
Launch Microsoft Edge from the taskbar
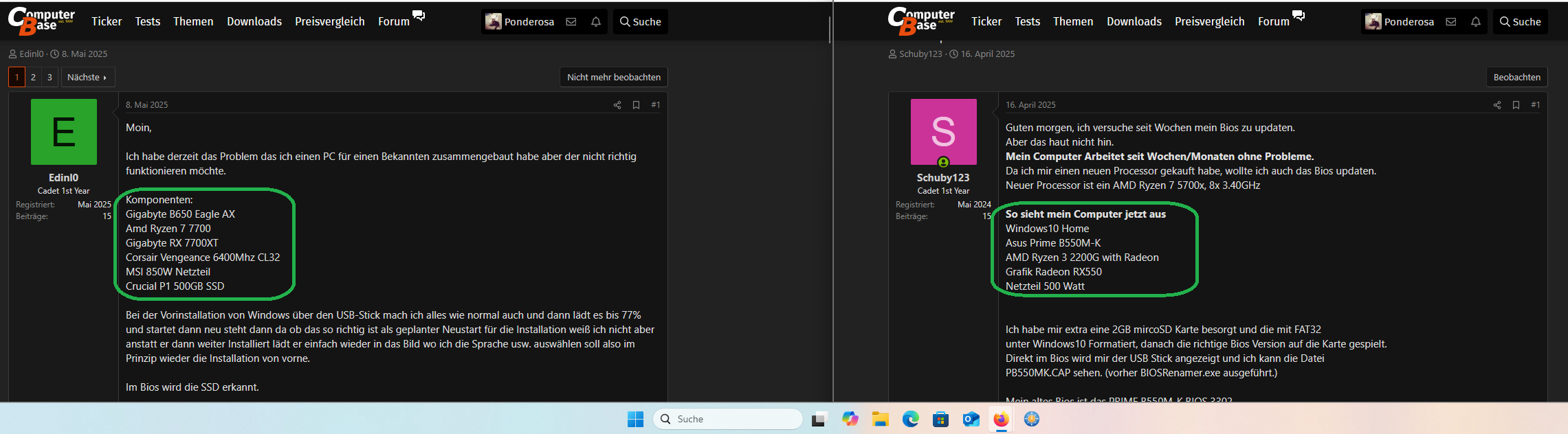tap(911, 419)
